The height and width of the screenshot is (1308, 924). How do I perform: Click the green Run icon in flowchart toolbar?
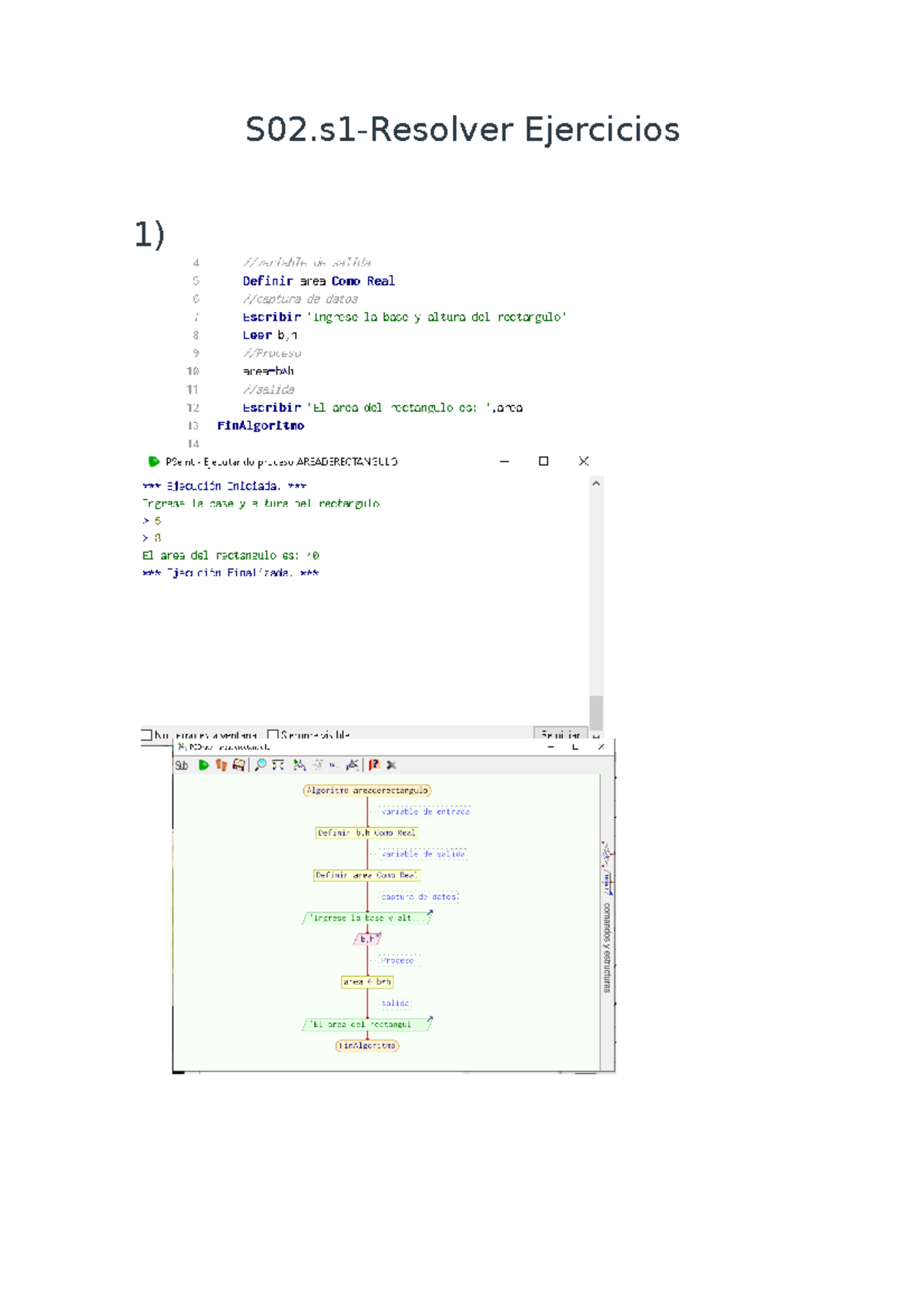pos(203,765)
